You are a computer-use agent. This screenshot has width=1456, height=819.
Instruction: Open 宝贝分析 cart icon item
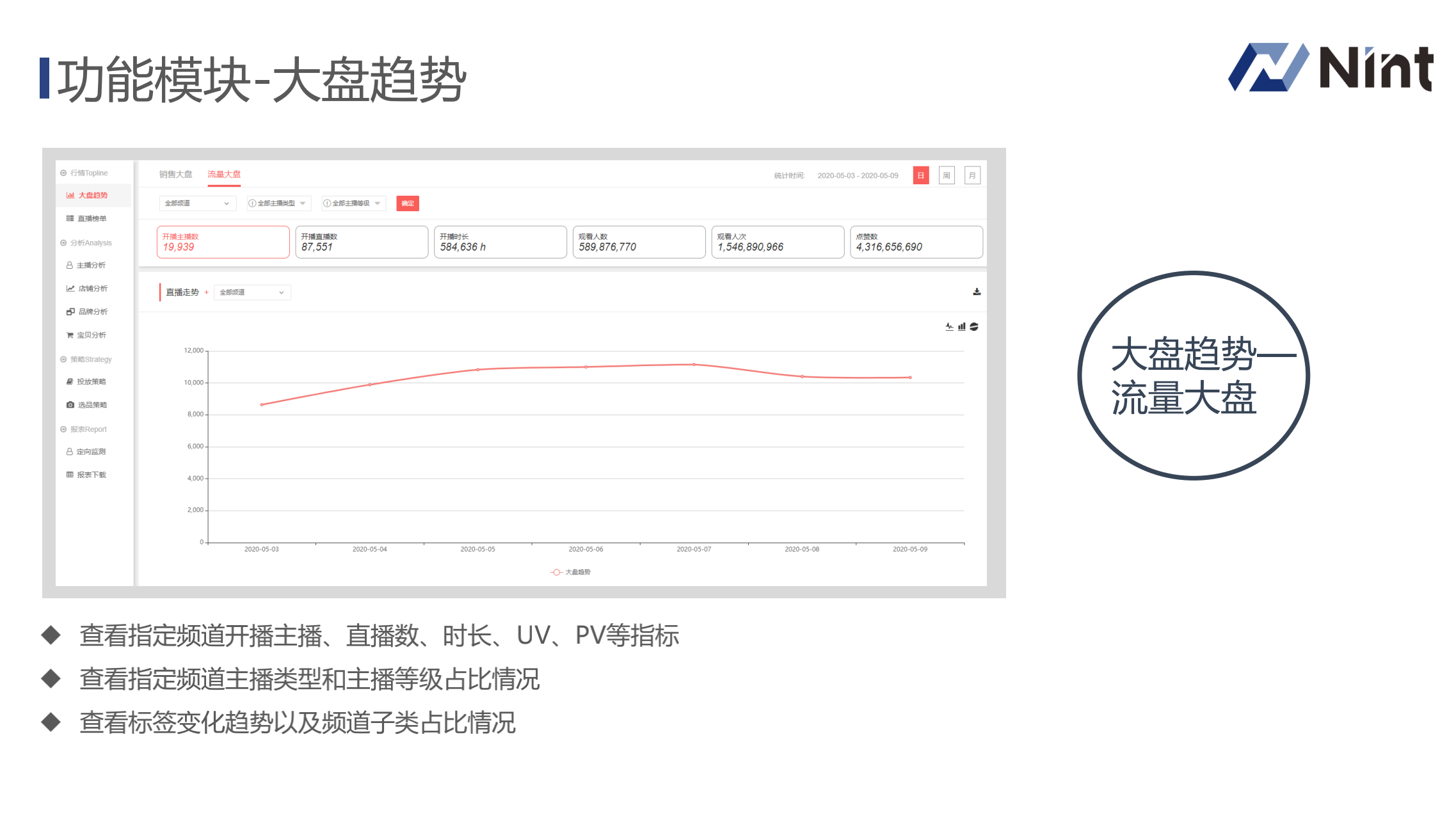(x=90, y=335)
